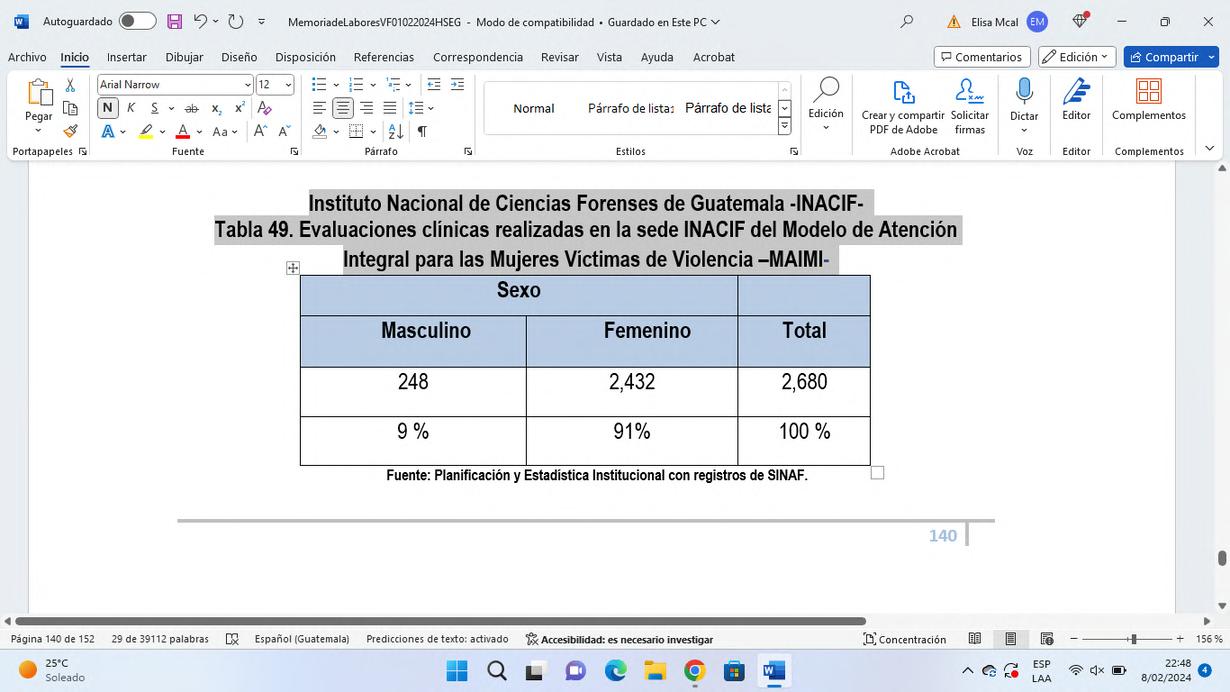
Task: Apply red font color
Action: pyautogui.click(x=183, y=131)
